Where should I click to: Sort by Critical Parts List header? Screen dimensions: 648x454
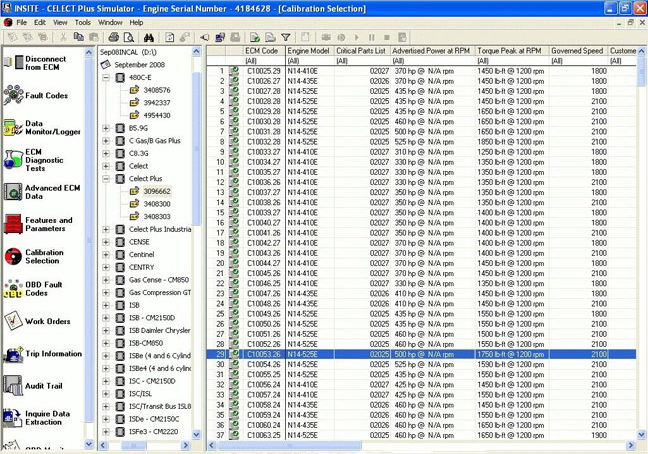(362, 51)
